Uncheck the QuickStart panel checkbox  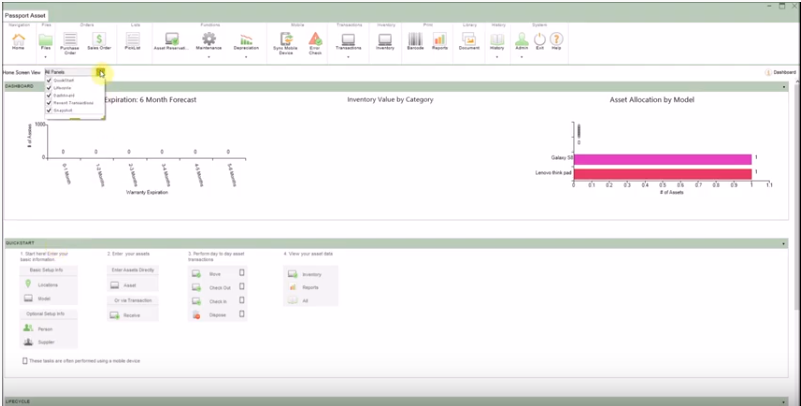click(x=49, y=80)
